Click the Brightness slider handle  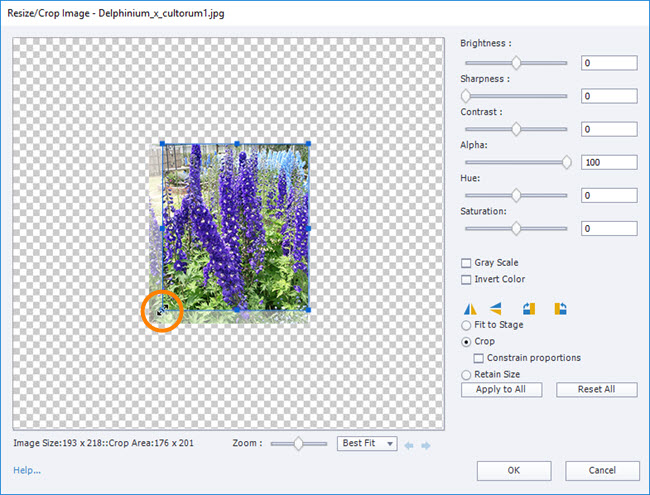516,63
